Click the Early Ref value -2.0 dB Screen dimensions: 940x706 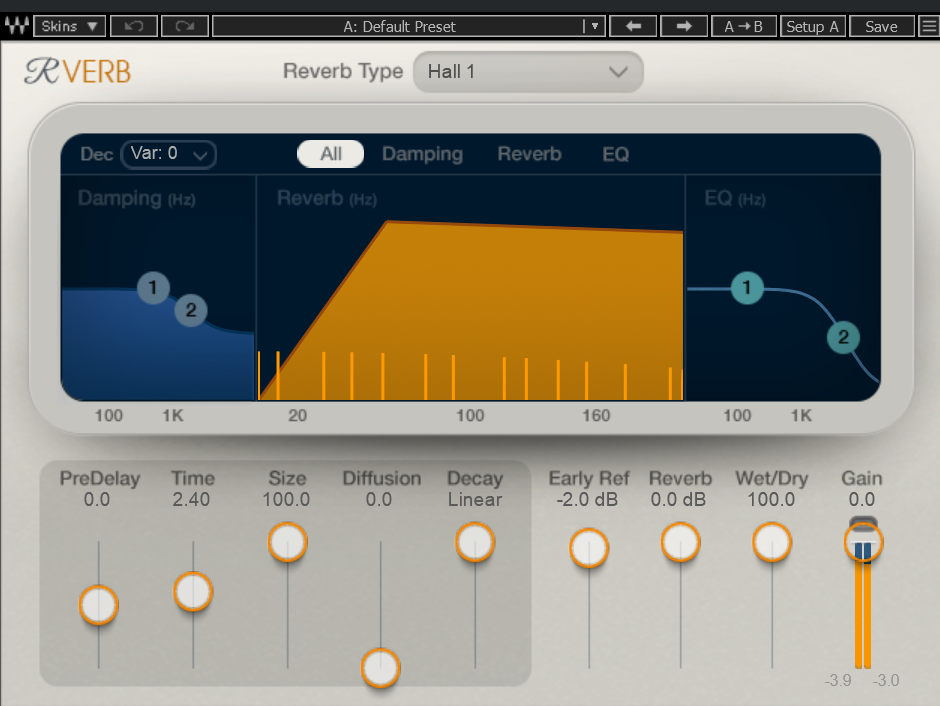click(587, 499)
